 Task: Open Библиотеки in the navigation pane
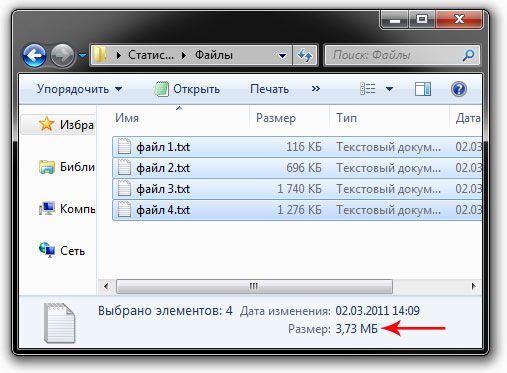[x=77, y=167]
